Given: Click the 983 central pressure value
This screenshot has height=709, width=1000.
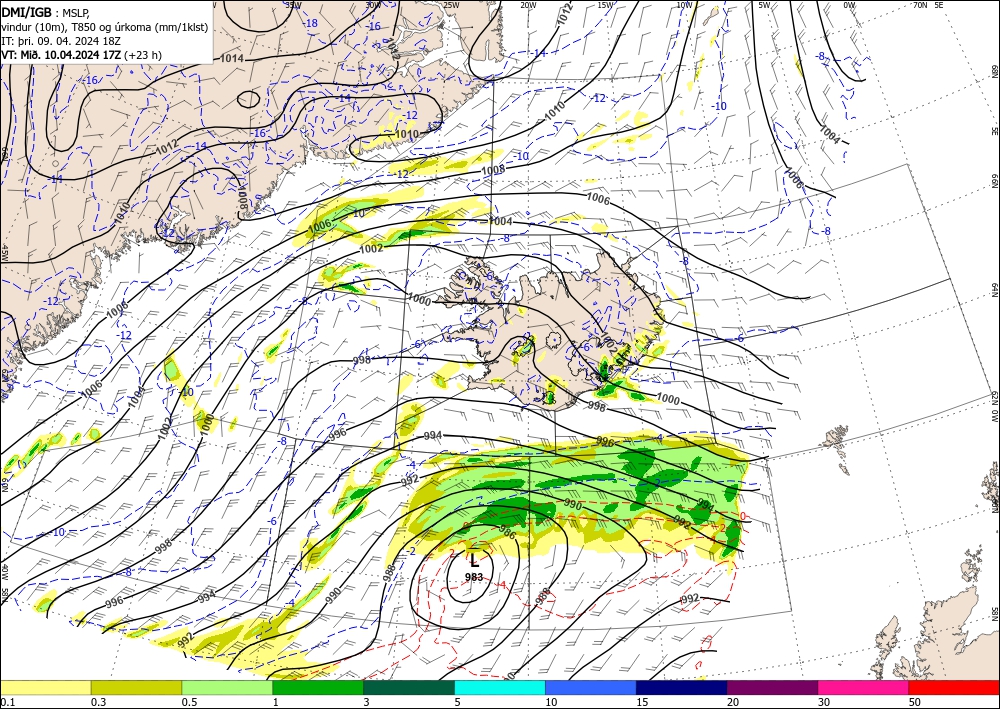Looking at the screenshot, I should [x=474, y=577].
